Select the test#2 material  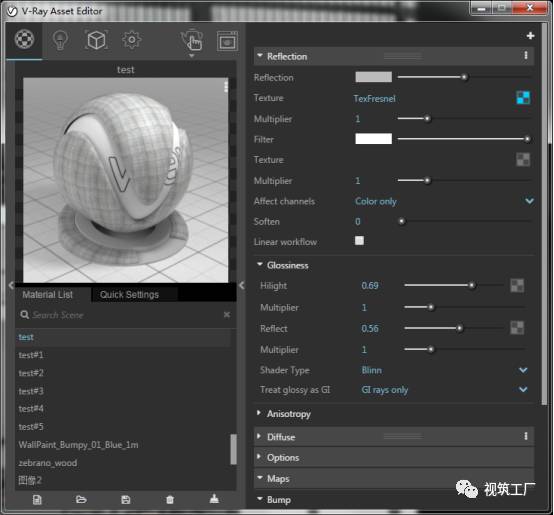point(123,373)
